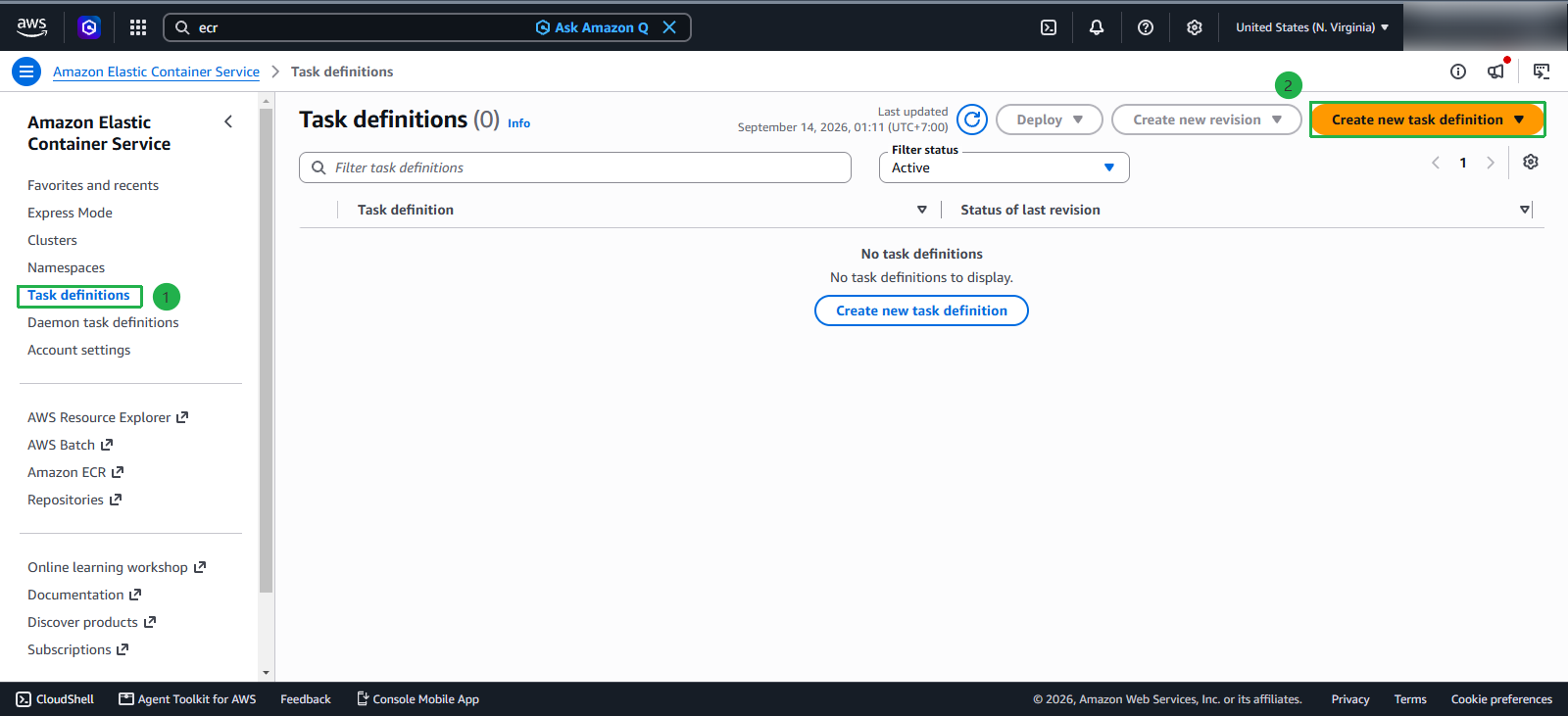Open the info panel icon
The image size is (1568, 716).
click(x=1458, y=72)
